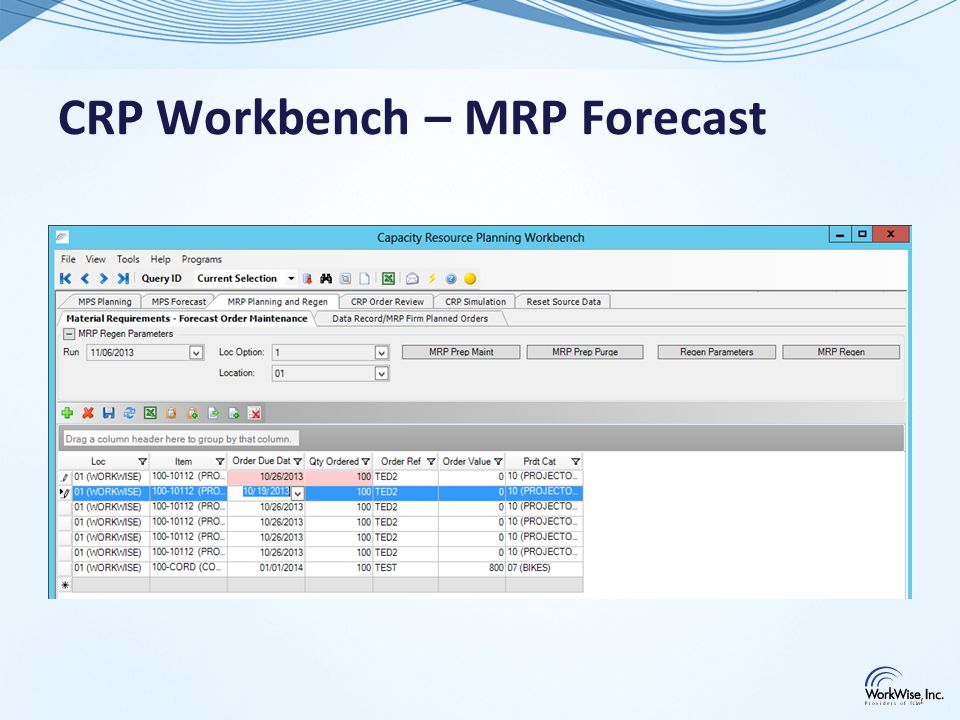The image size is (960, 720).
Task: Click the top toolbar Excel export icon
Action: [x=388, y=279]
